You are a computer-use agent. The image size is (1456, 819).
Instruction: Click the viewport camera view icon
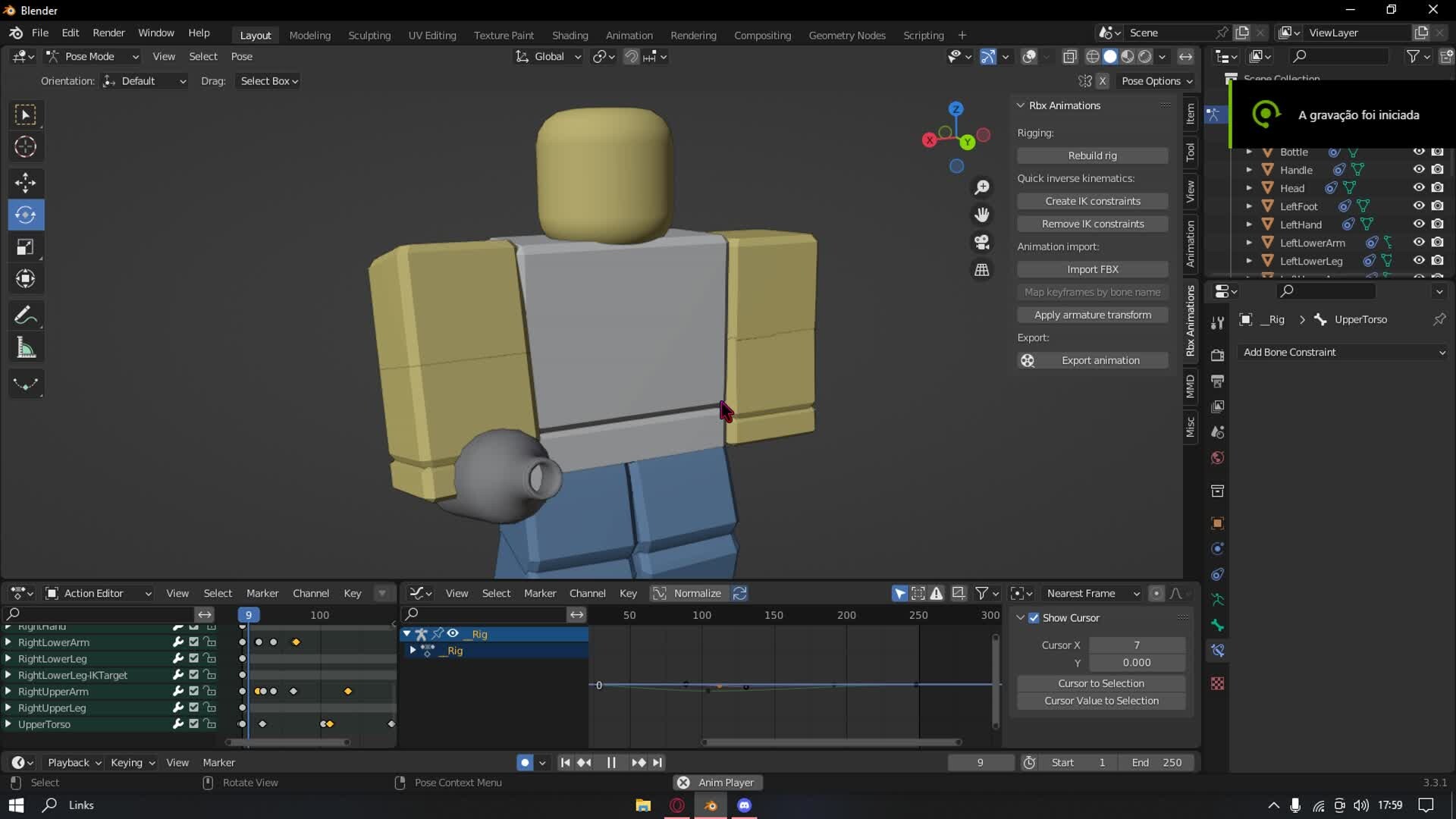click(981, 241)
